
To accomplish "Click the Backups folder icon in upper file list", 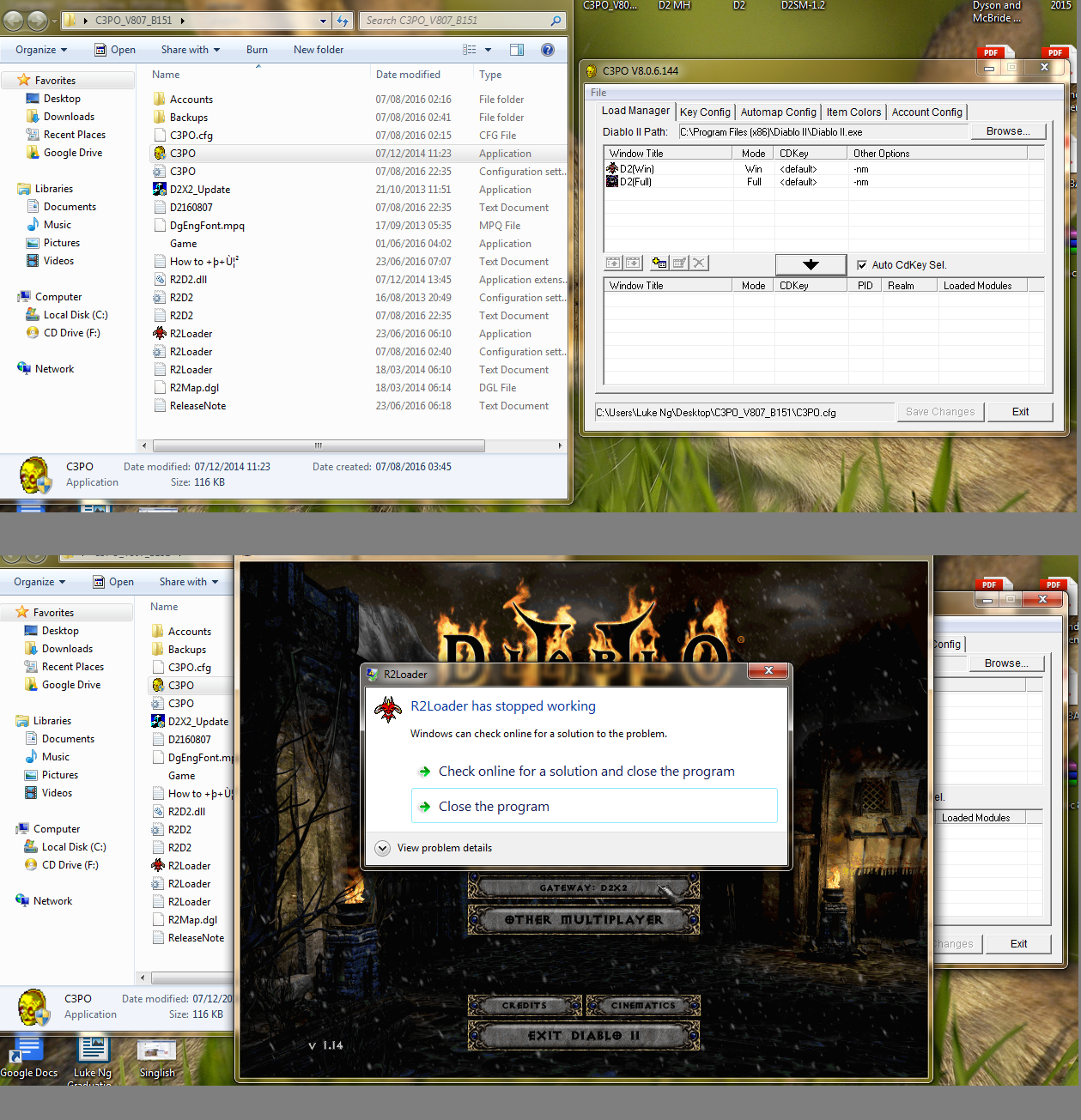I will coord(160,118).
